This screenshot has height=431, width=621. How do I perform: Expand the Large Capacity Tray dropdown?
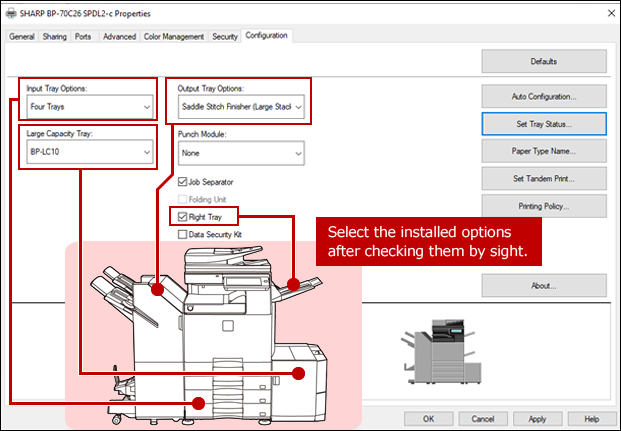(x=89, y=152)
